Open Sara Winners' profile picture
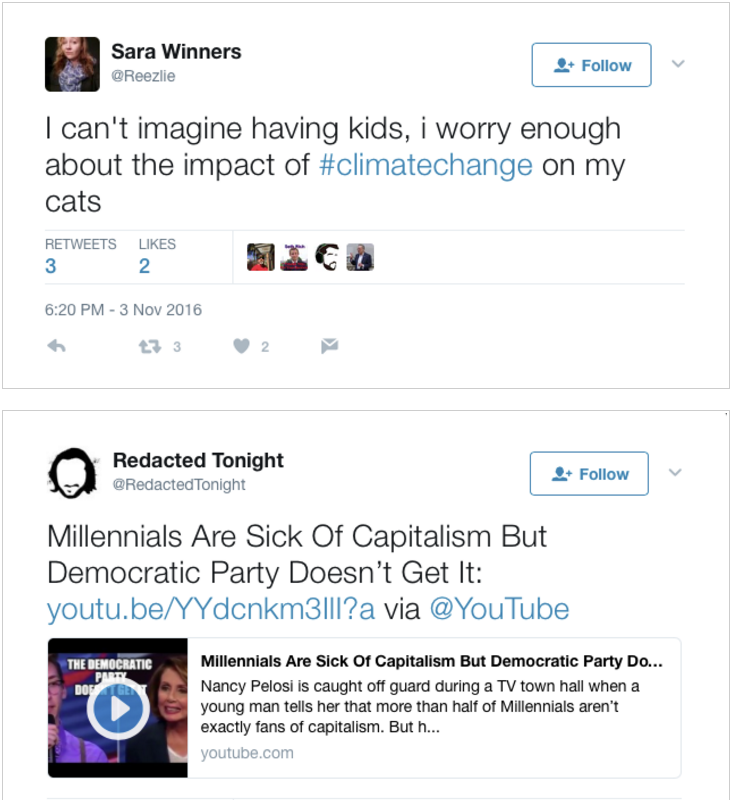Screen dimensions: 731x800 (x=72, y=64)
